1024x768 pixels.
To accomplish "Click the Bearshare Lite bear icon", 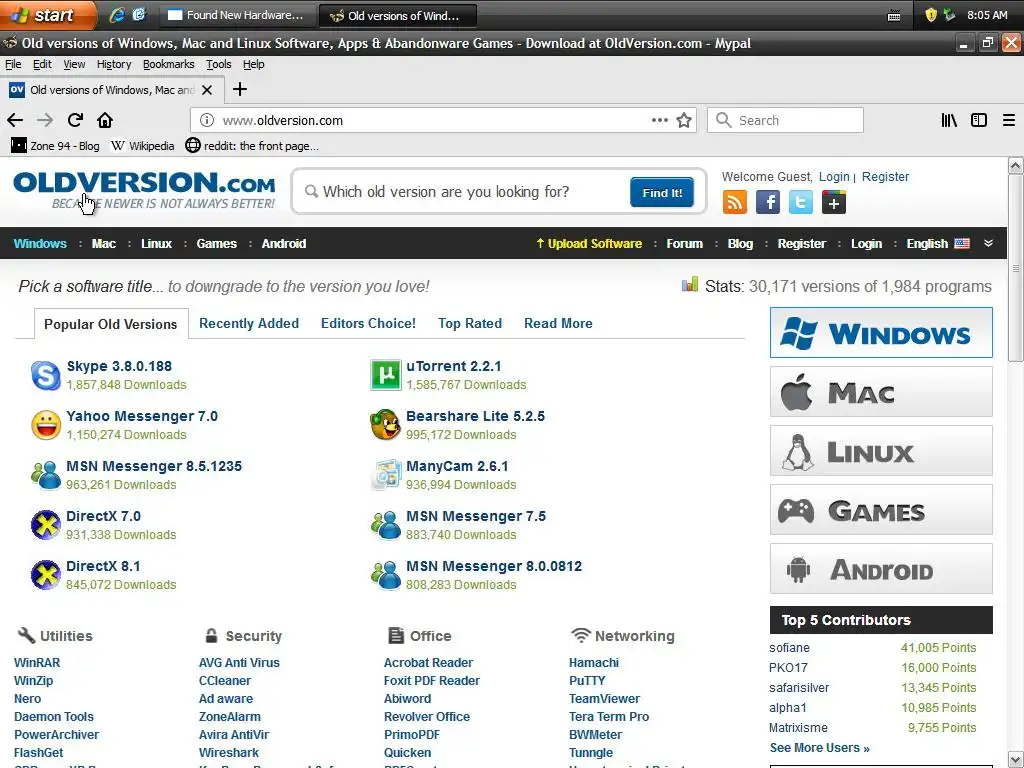I will pyautogui.click(x=386, y=425).
